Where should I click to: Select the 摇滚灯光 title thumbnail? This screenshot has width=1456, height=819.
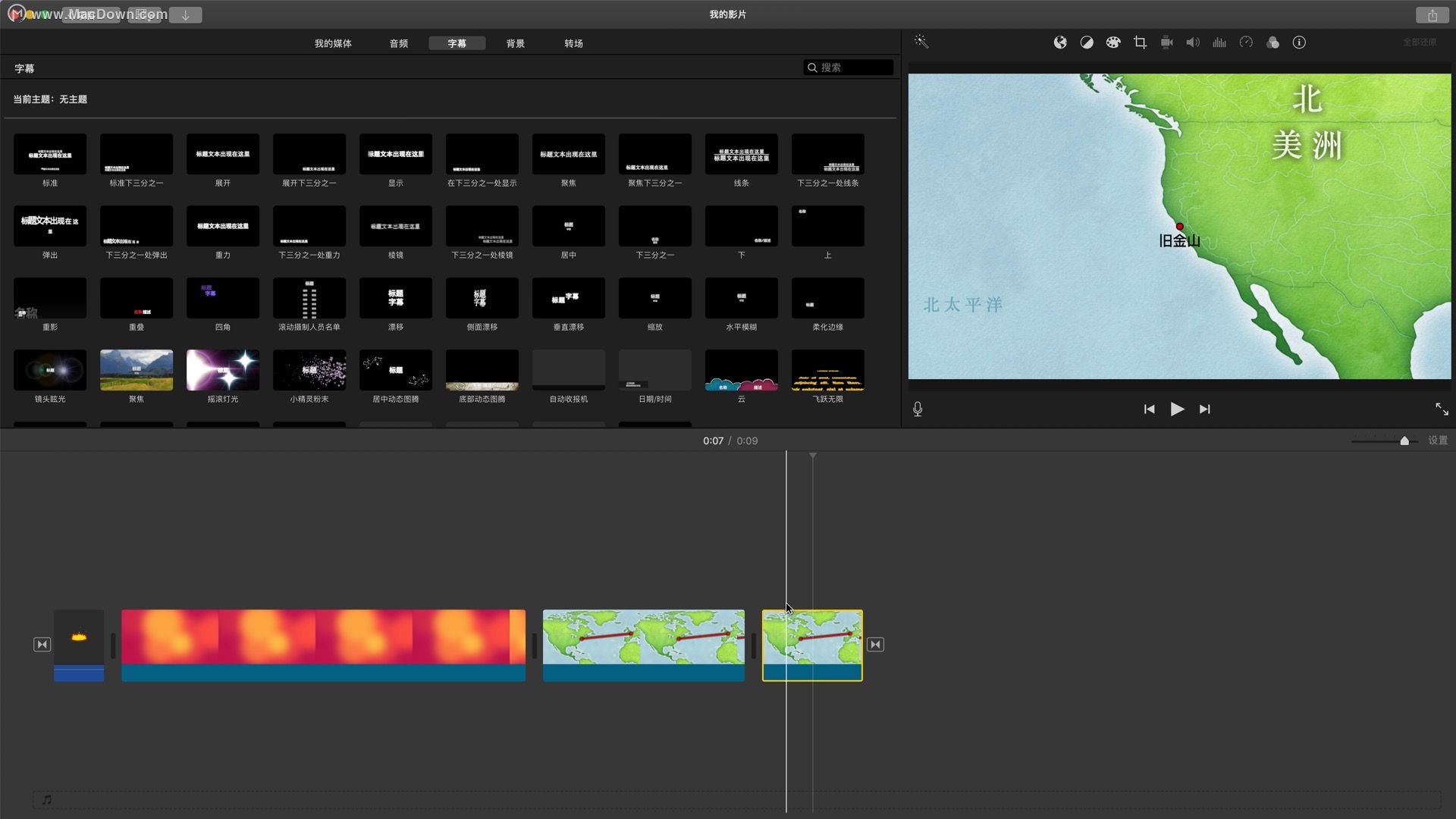[223, 370]
